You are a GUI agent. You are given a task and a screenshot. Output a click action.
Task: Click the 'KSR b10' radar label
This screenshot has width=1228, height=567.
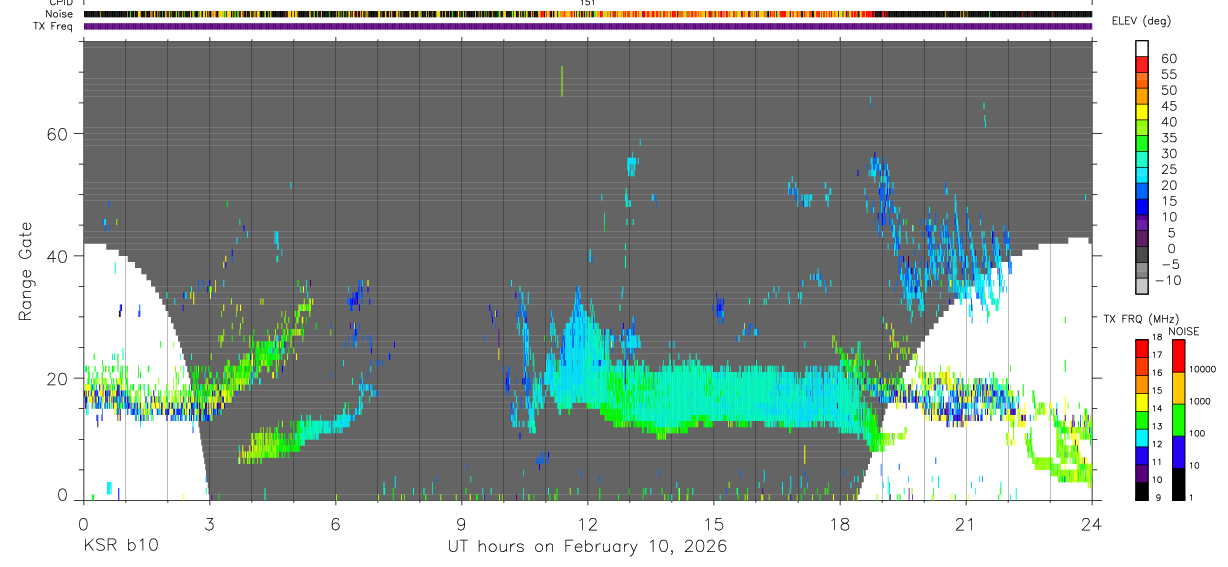pyautogui.click(x=121, y=546)
